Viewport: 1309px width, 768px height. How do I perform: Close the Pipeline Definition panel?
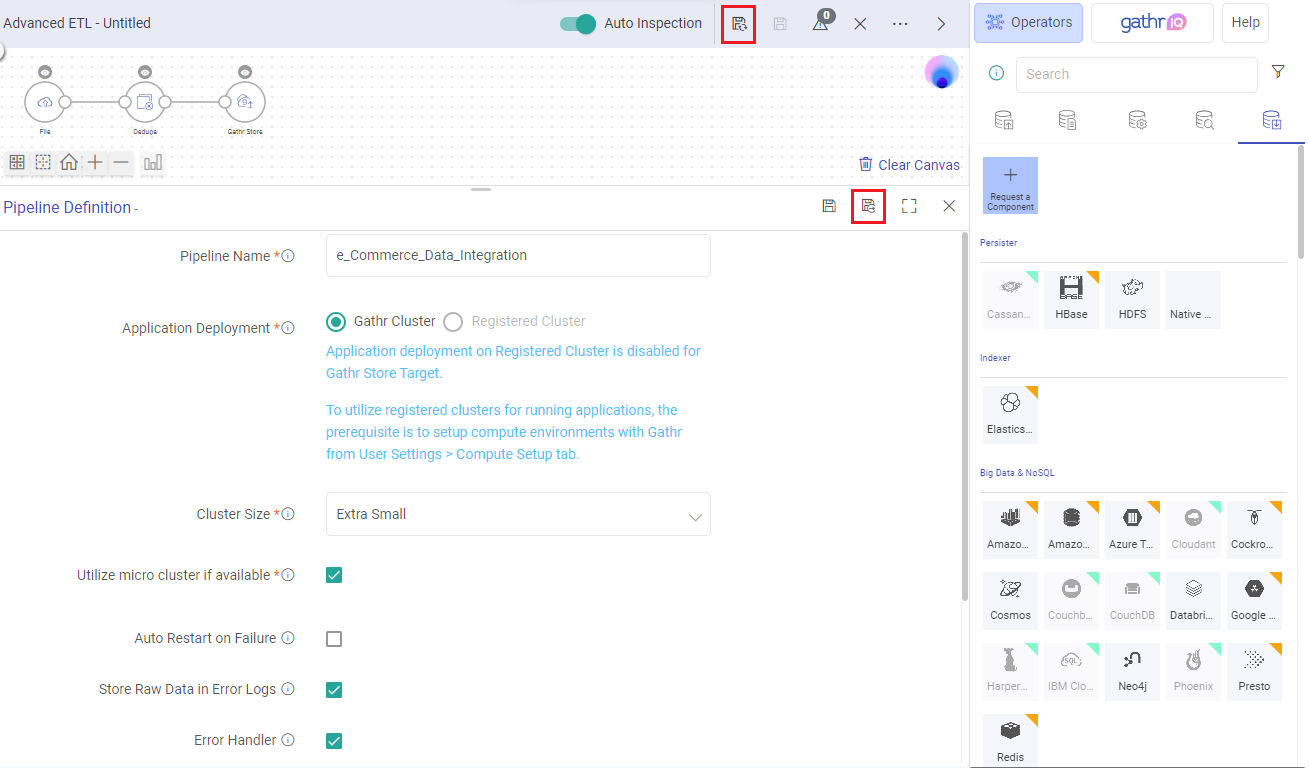pyautogui.click(x=949, y=206)
